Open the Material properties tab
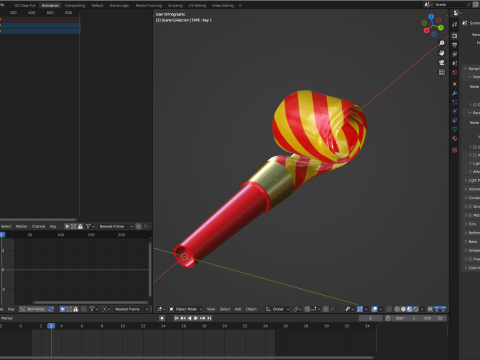480x360 pixels. (455, 138)
